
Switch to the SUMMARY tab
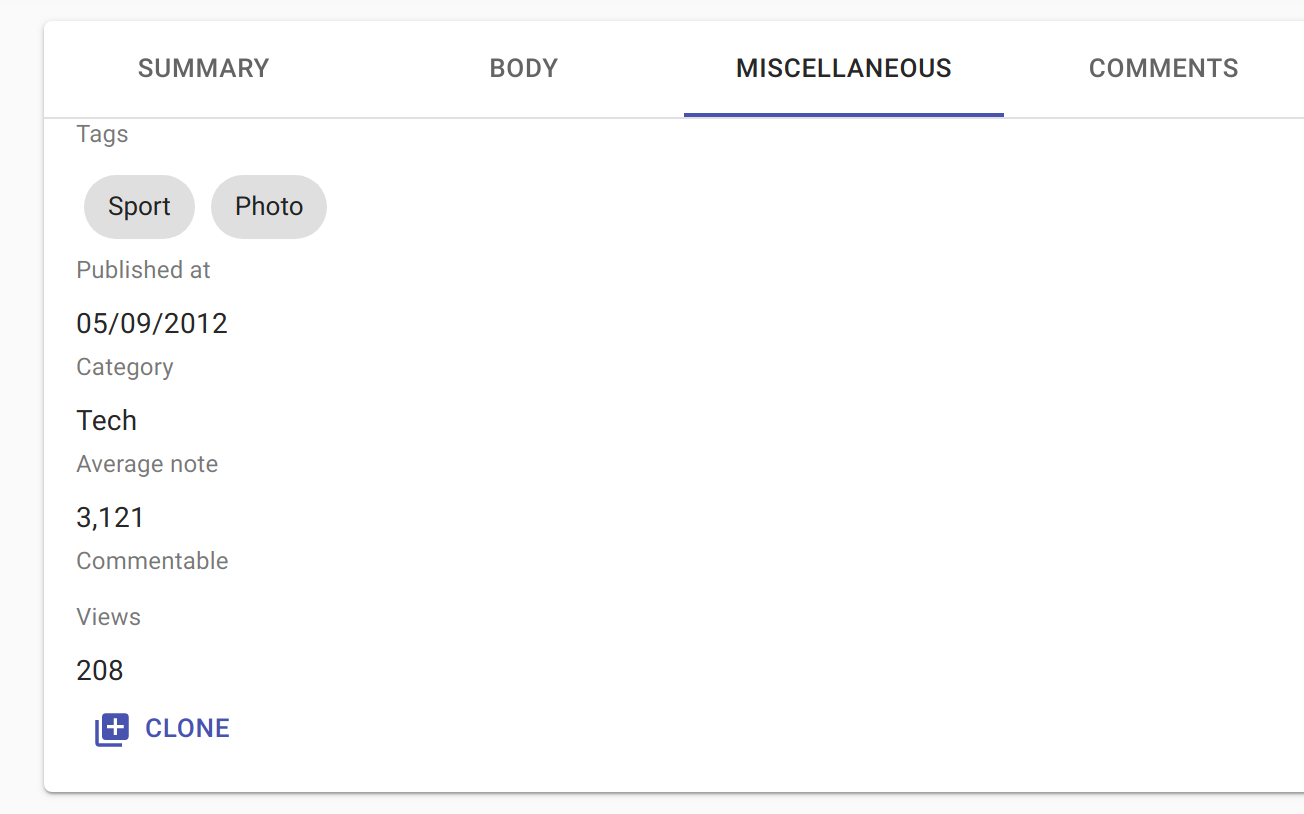click(203, 68)
